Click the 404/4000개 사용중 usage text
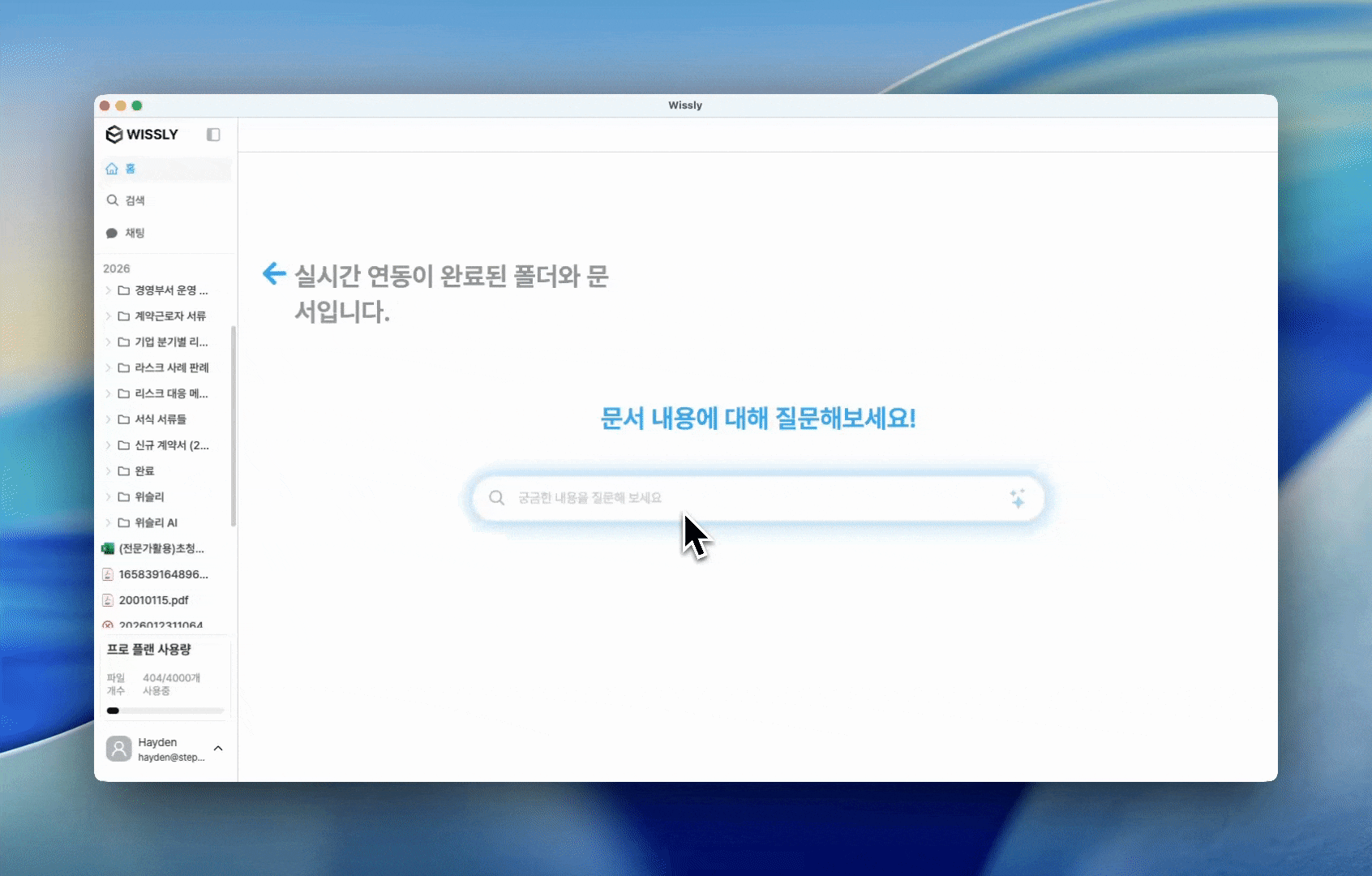Image resolution: width=1372 pixels, height=876 pixels. click(x=171, y=684)
